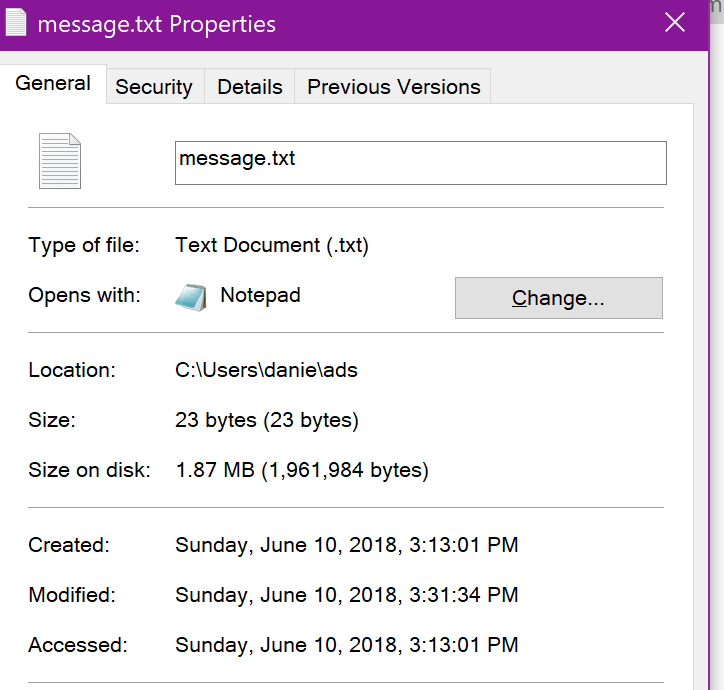724x690 pixels.
Task: Click the 'Size:' label
Action: pos(52,420)
